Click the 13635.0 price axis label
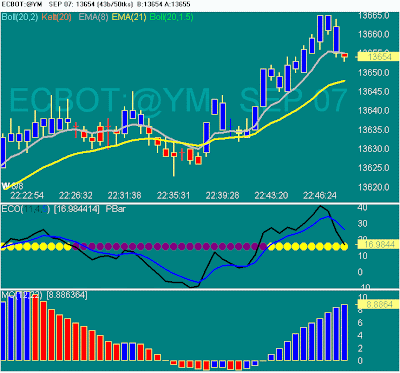The width and height of the screenshot is (400, 373). pyautogui.click(x=374, y=129)
